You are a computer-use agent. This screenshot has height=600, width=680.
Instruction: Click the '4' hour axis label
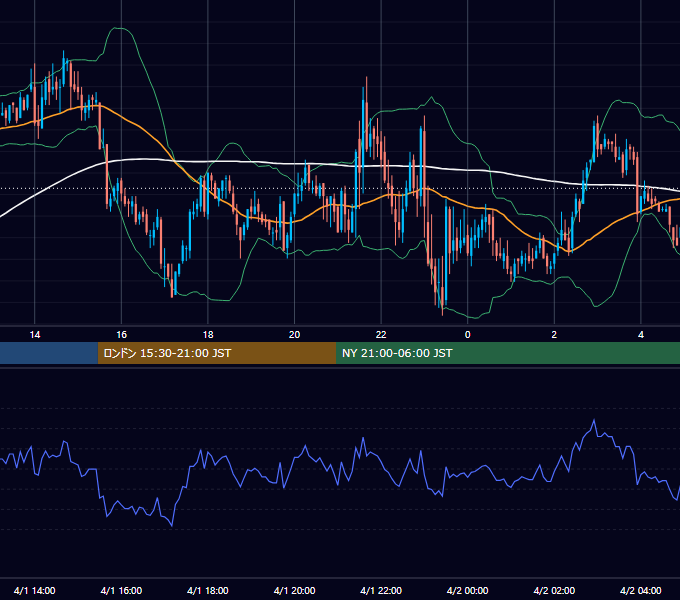click(x=641, y=335)
